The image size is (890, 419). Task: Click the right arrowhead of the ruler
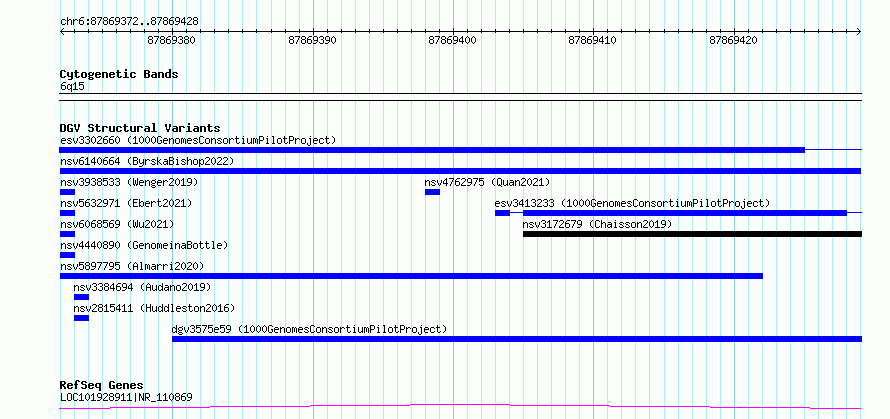click(x=859, y=32)
